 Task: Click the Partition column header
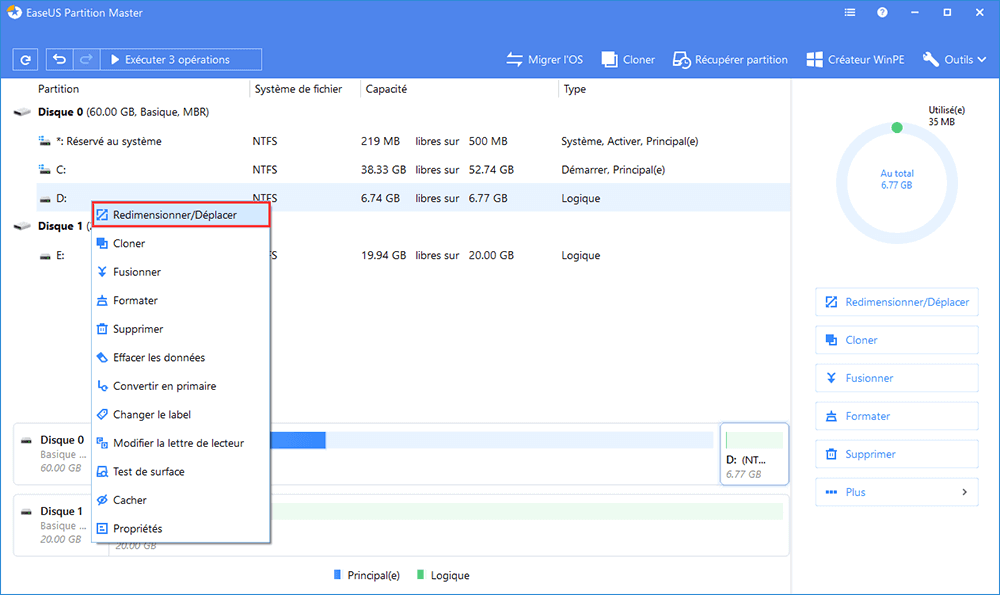point(58,89)
